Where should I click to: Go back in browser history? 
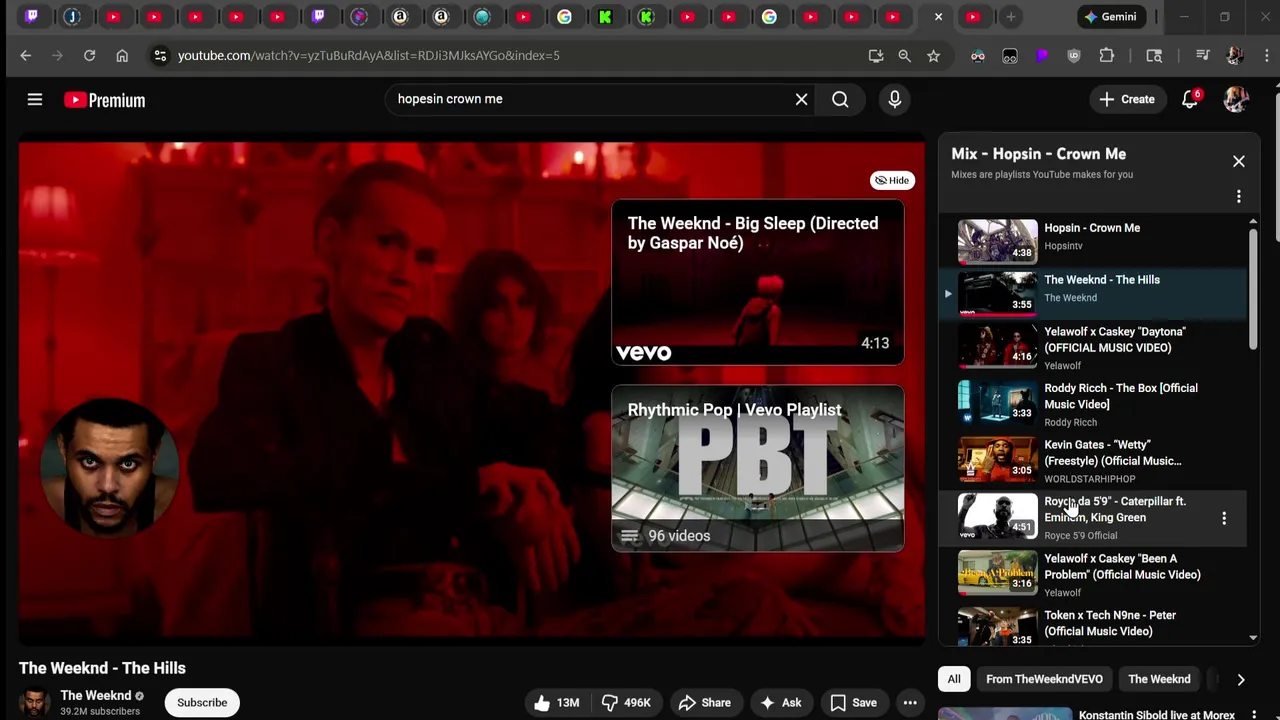[x=26, y=56]
